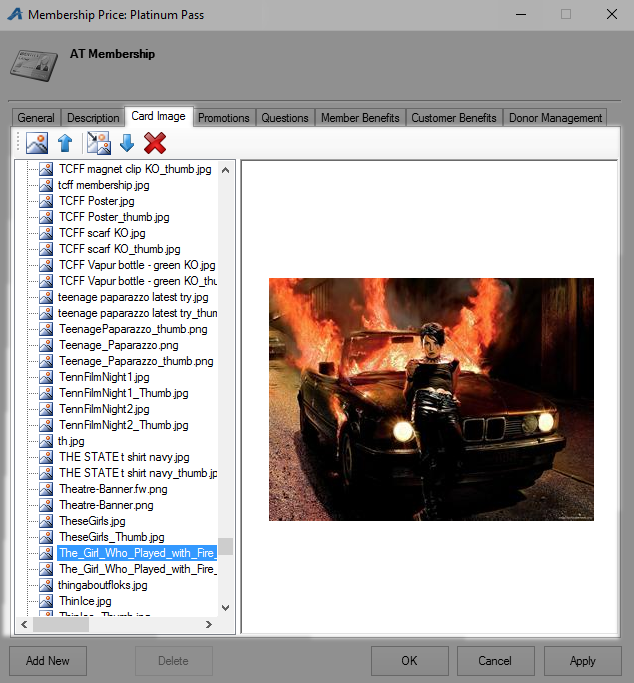Click the Cancel button
Viewport: 634px width, 683px height.
[x=496, y=661]
